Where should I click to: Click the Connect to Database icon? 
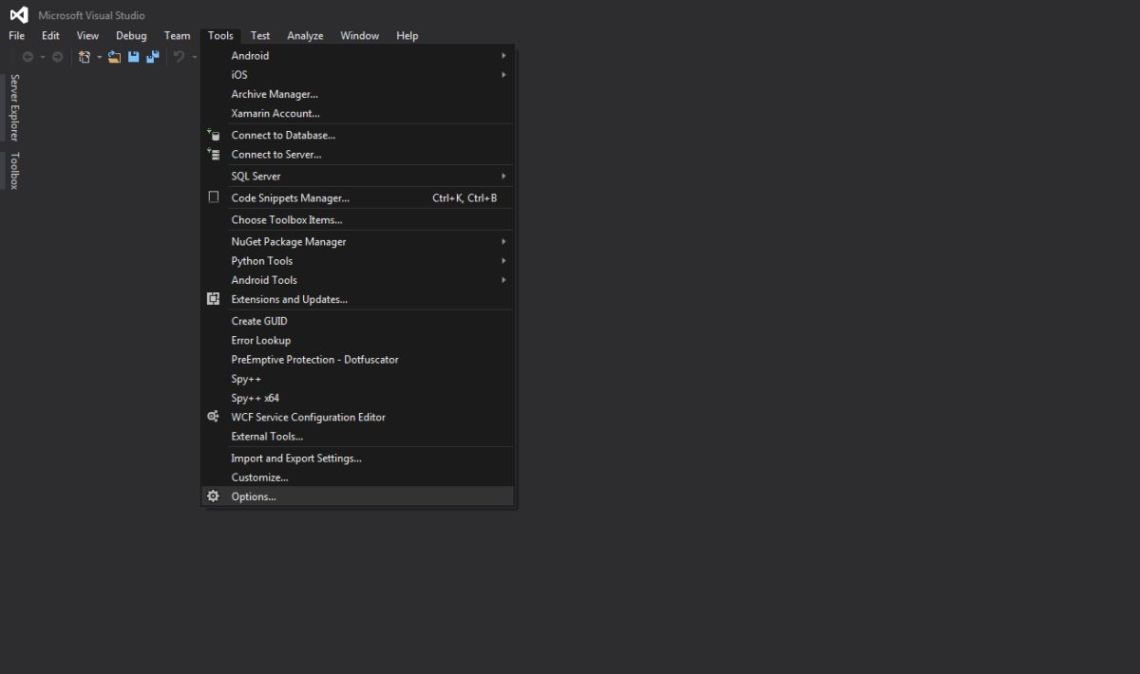tap(212, 135)
